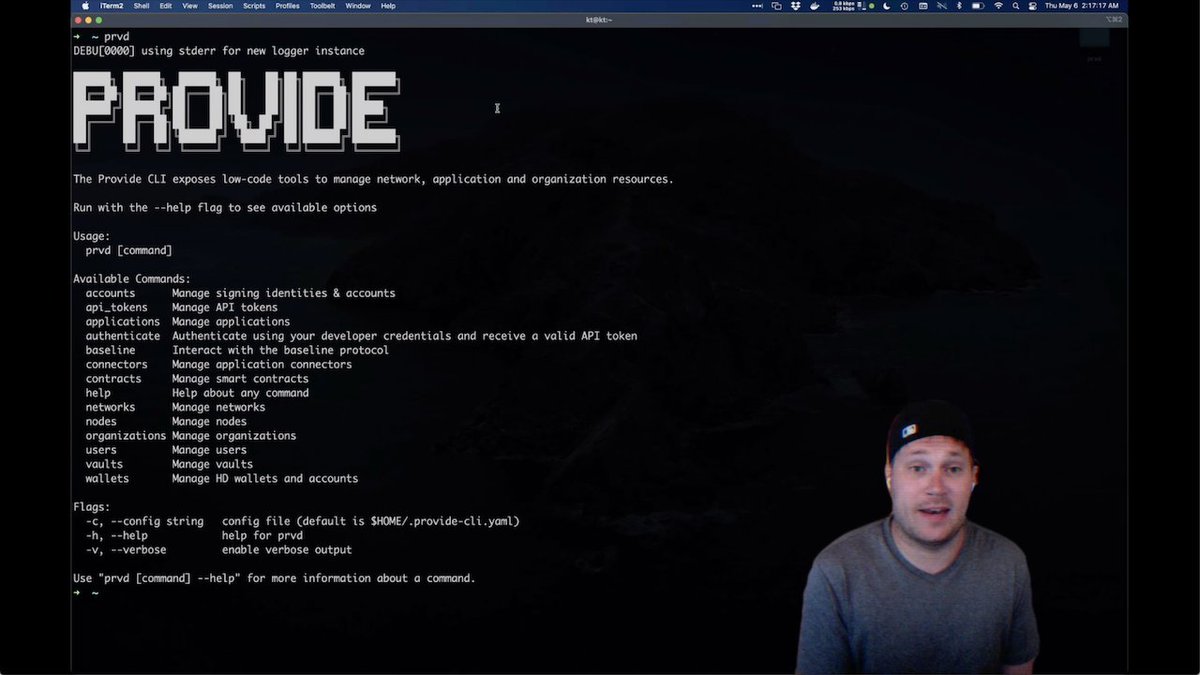
Task: Open the Edit menu
Action: coord(166,6)
